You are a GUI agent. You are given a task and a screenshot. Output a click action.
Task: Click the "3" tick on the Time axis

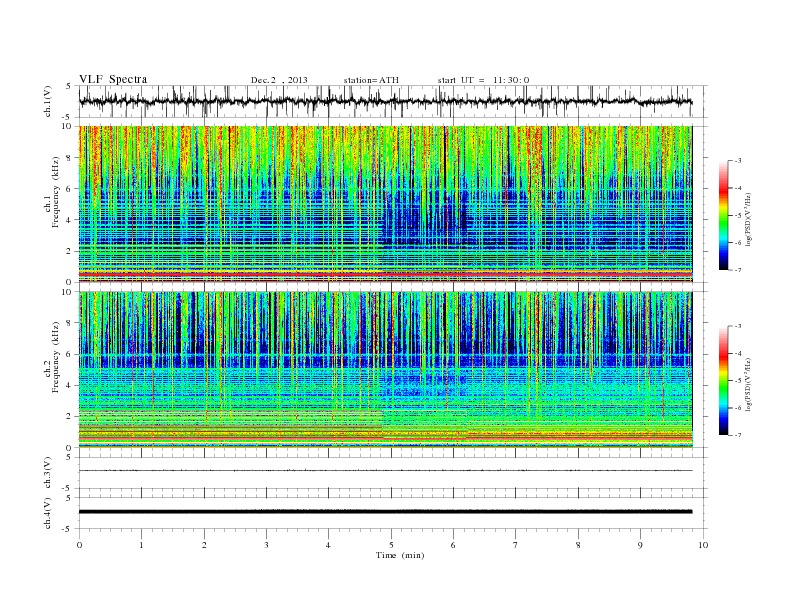(266, 545)
